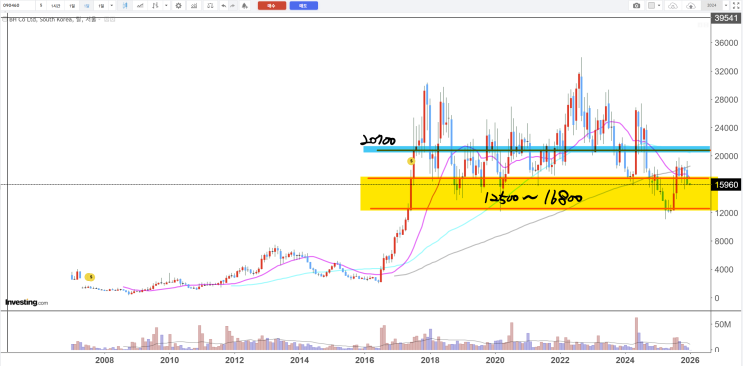The height and width of the screenshot is (366, 743).
Task: Expand the chart style dropdown arrow
Action: [x=166, y=5]
